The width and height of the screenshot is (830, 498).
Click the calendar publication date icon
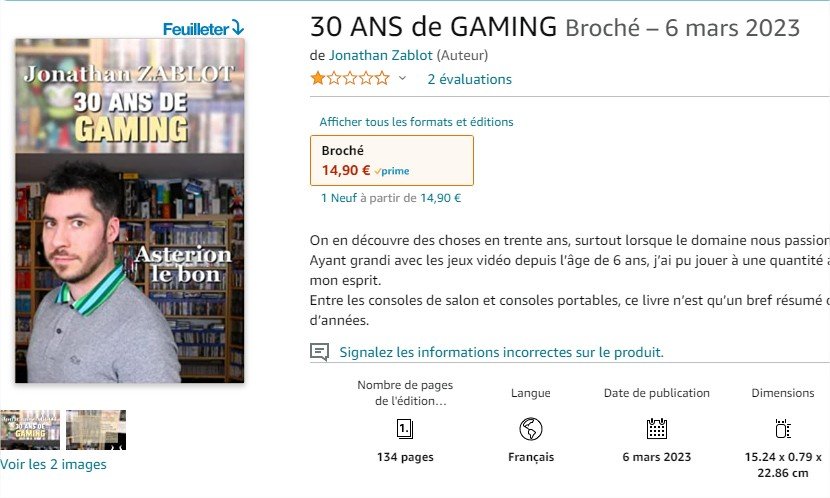click(x=656, y=429)
